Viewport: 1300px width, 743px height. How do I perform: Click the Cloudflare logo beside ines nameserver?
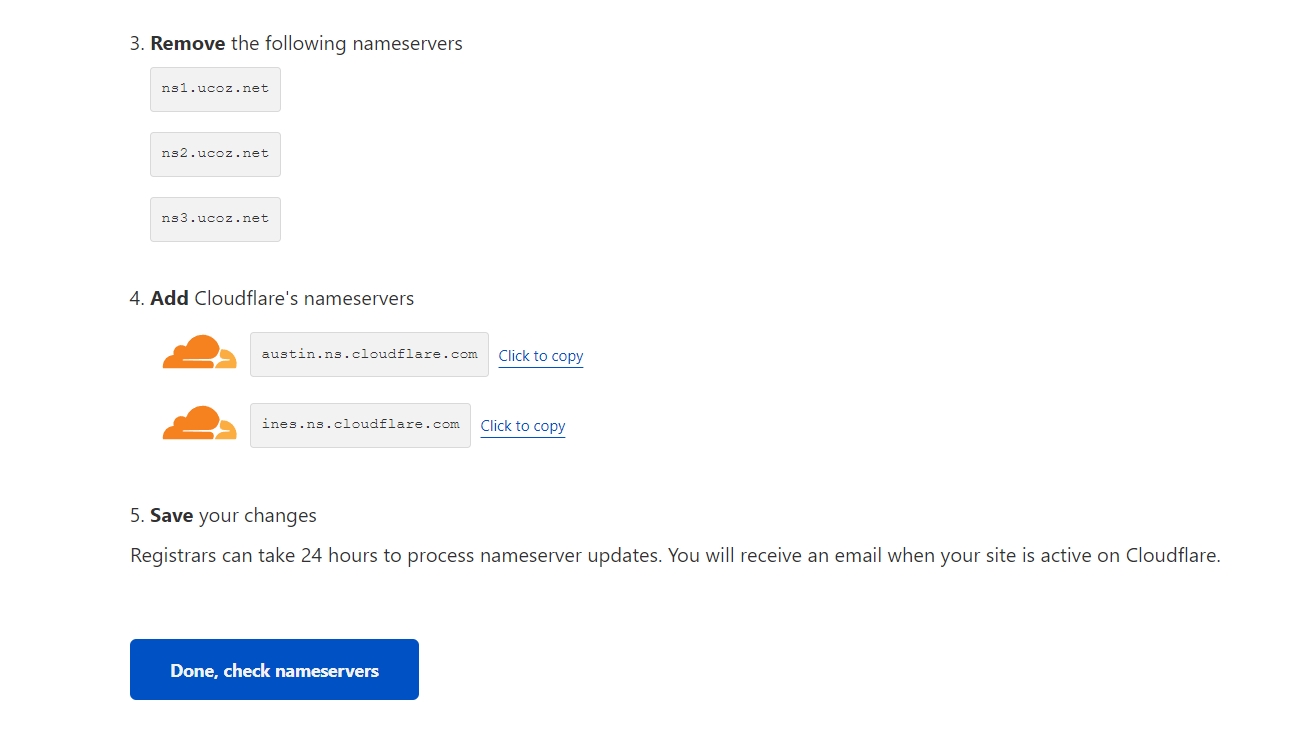pyautogui.click(x=199, y=424)
